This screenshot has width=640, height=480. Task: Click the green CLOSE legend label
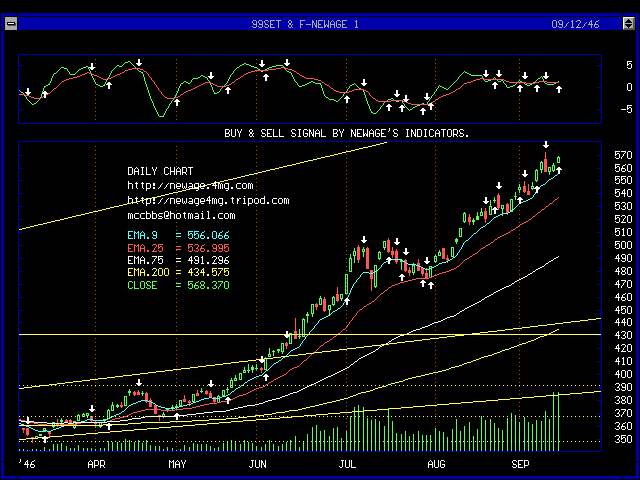coord(142,285)
